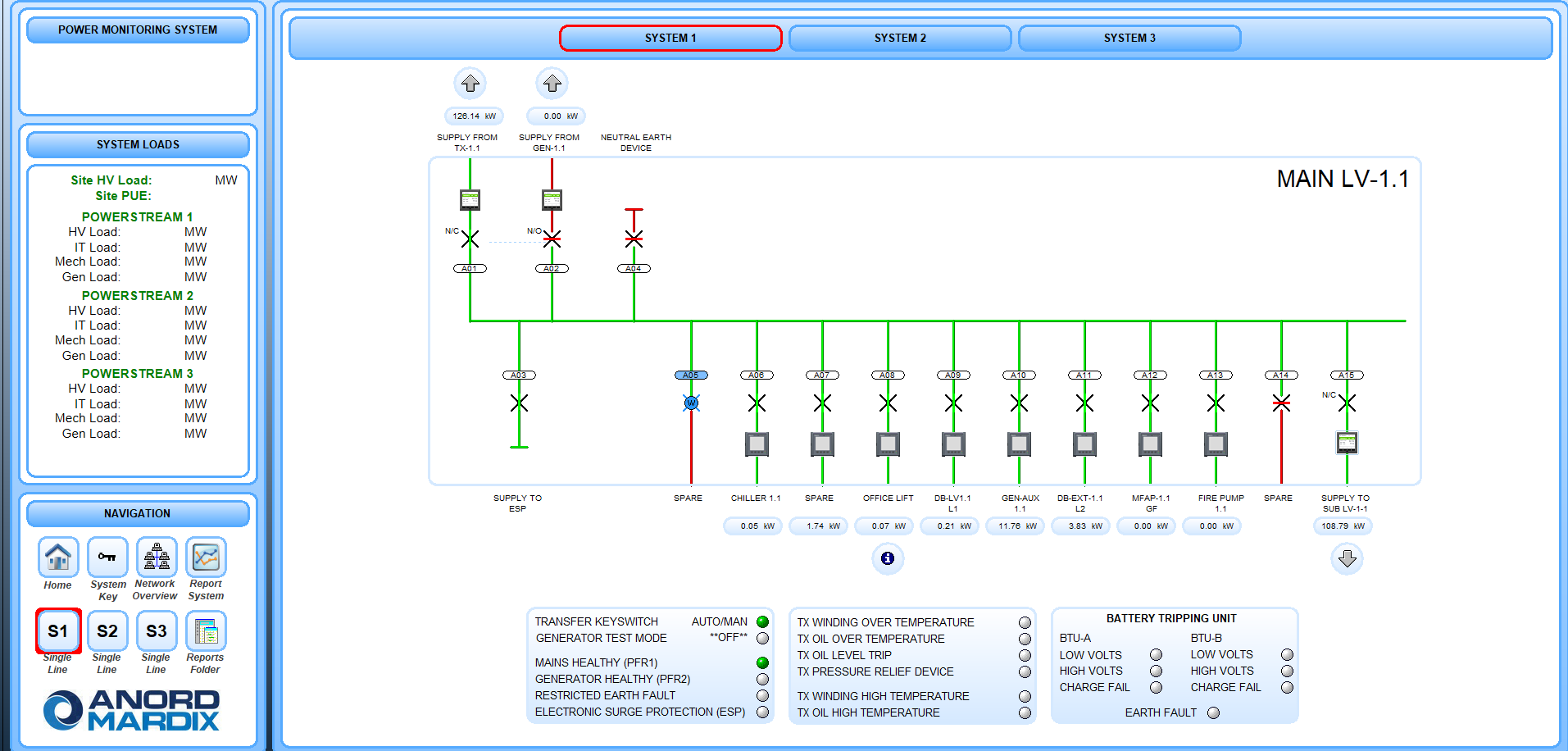The height and width of the screenshot is (751, 1568).
Task: Click the info icon below Office Lift
Action: pyautogui.click(x=888, y=558)
